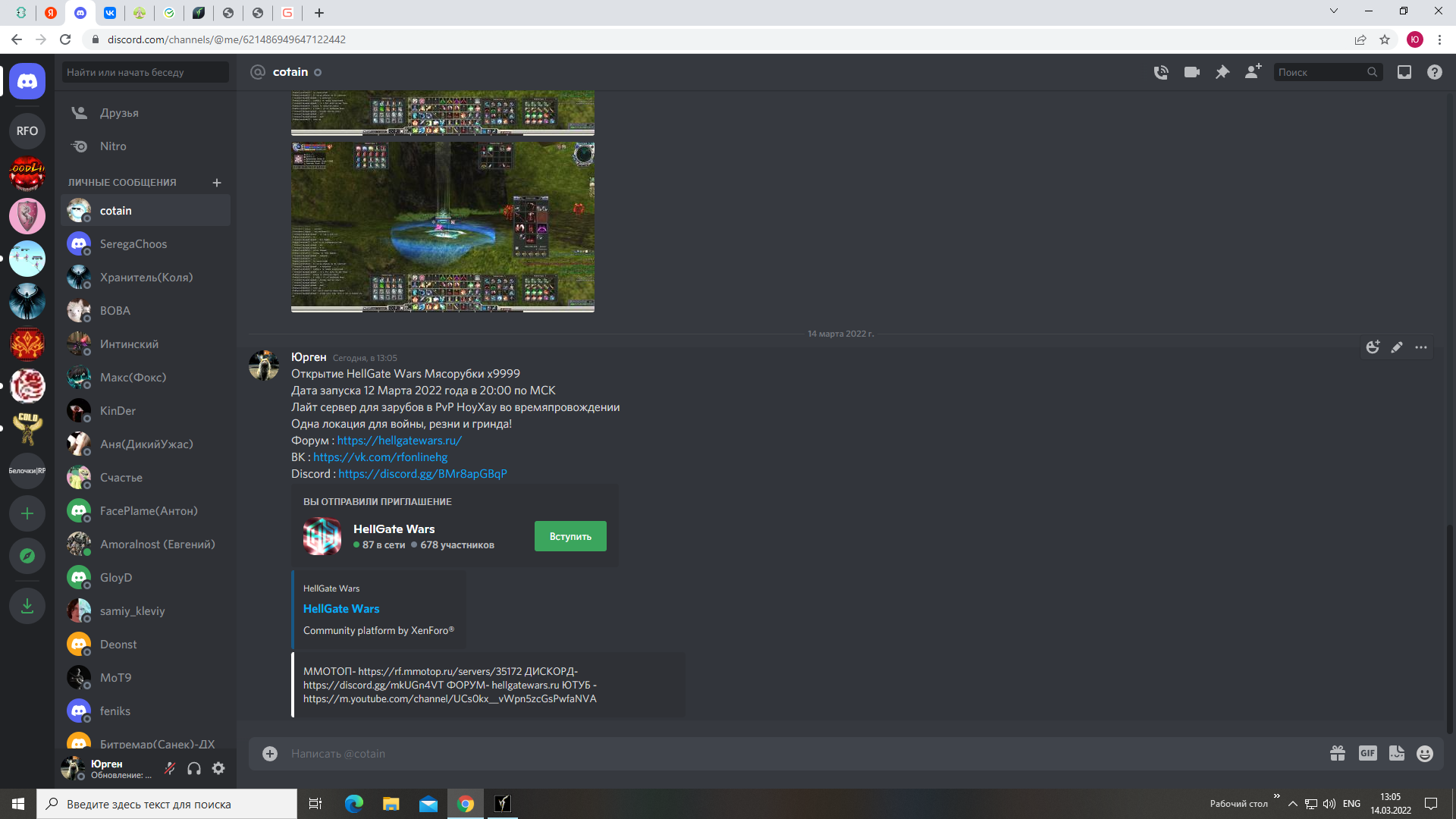Screen dimensions: 1456x819
Task: Click the Download Apps icon
Action: click(x=27, y=607)
